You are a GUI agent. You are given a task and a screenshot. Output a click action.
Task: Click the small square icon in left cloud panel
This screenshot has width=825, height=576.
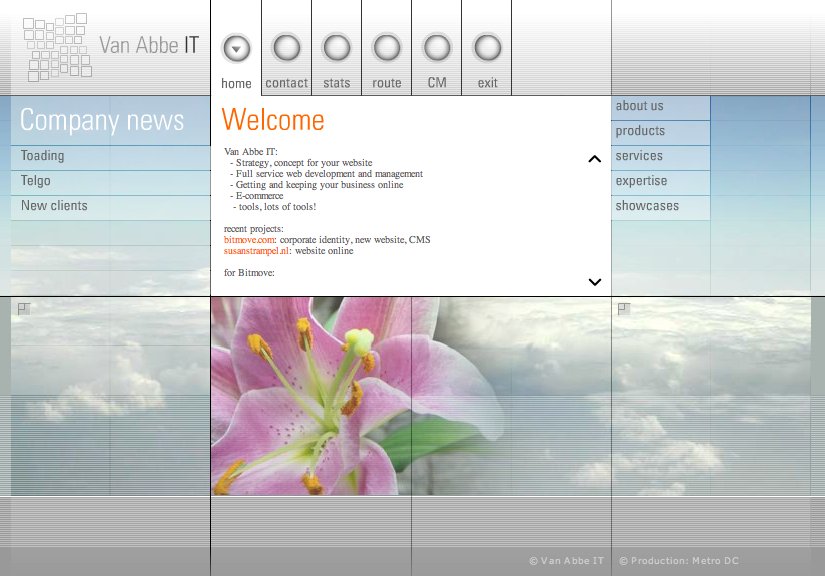coord(23,309)
